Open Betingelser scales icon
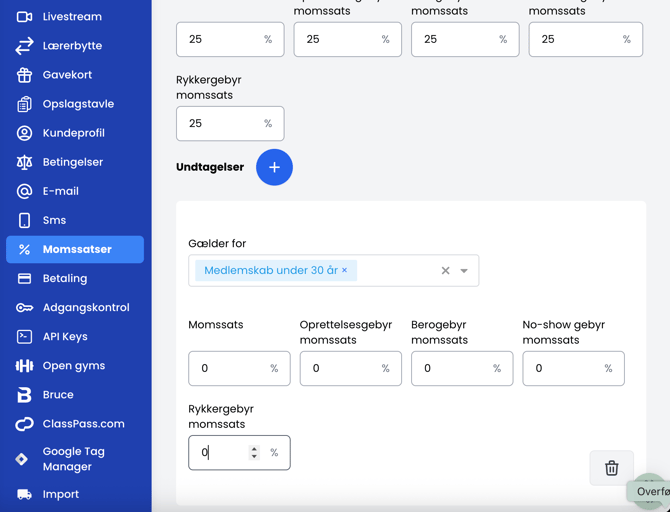The image size is (670, 512). (x=24, y=162)
